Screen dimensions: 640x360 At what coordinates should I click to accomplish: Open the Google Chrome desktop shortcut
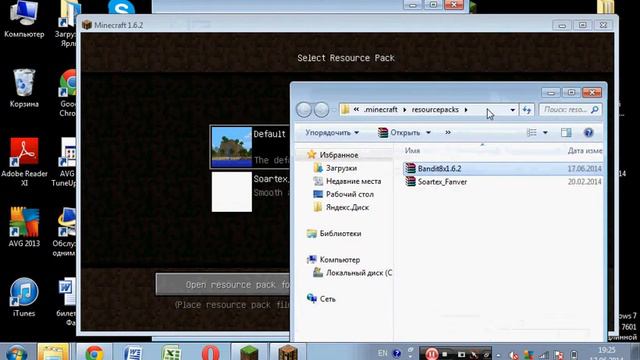[68, 92]
